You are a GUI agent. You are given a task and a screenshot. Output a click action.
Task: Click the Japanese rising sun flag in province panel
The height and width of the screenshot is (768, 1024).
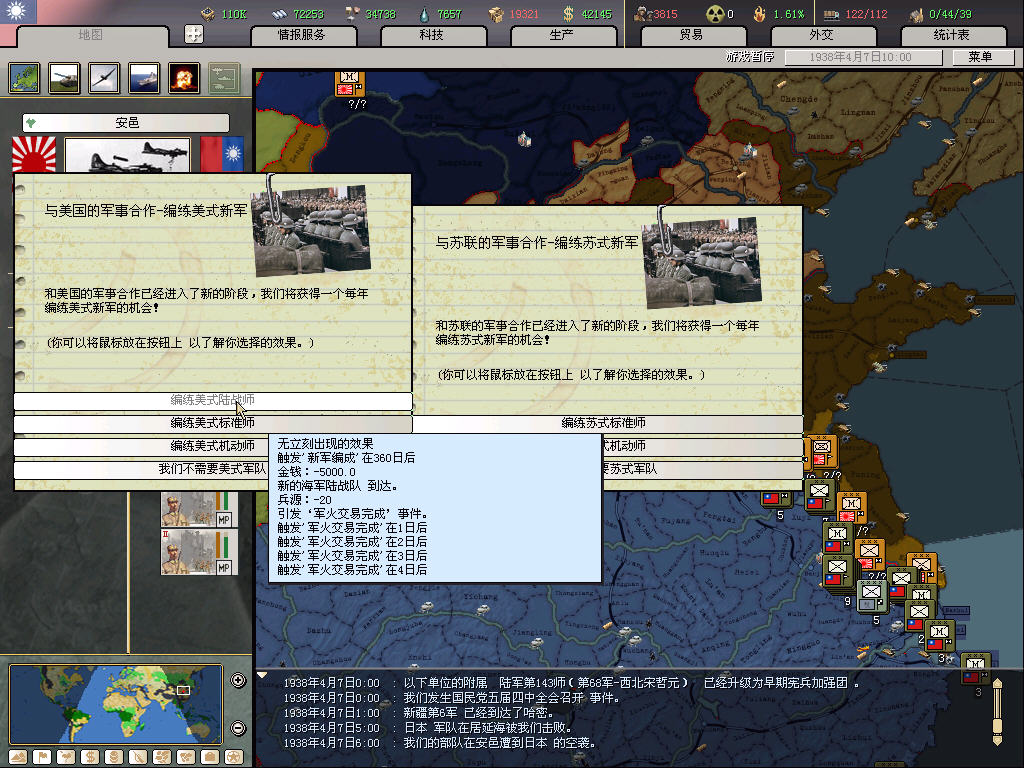pos(34,154)
